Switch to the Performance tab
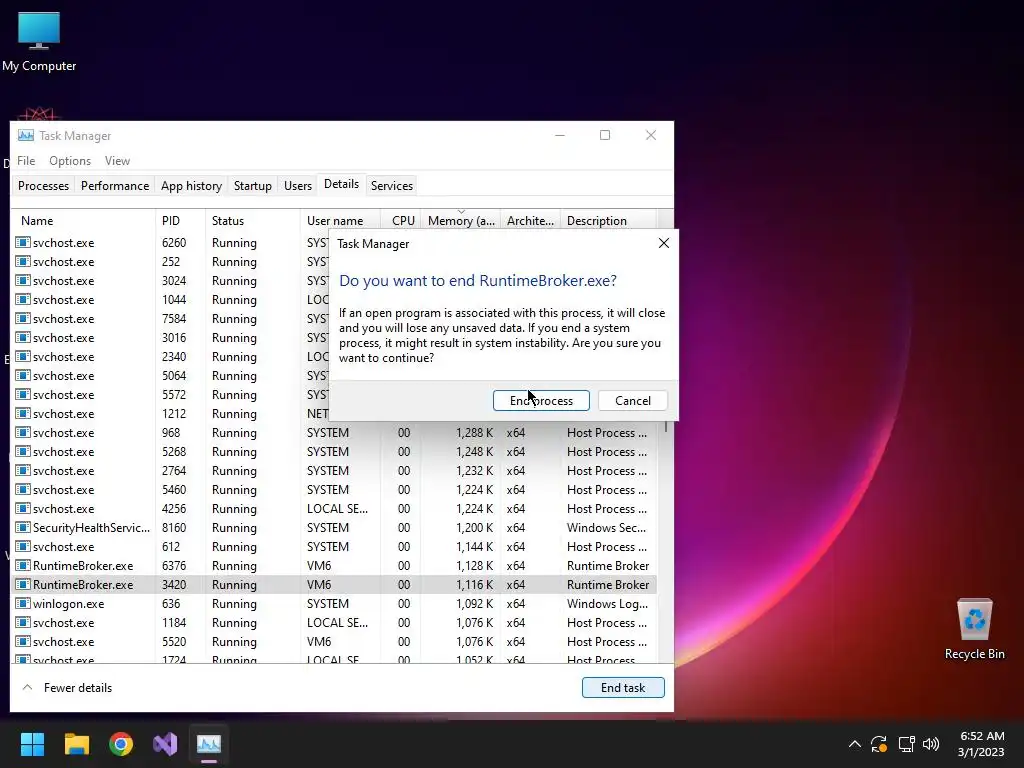Image resolution: width=1024 pixels, height=768 pixels. coord(115,185)
